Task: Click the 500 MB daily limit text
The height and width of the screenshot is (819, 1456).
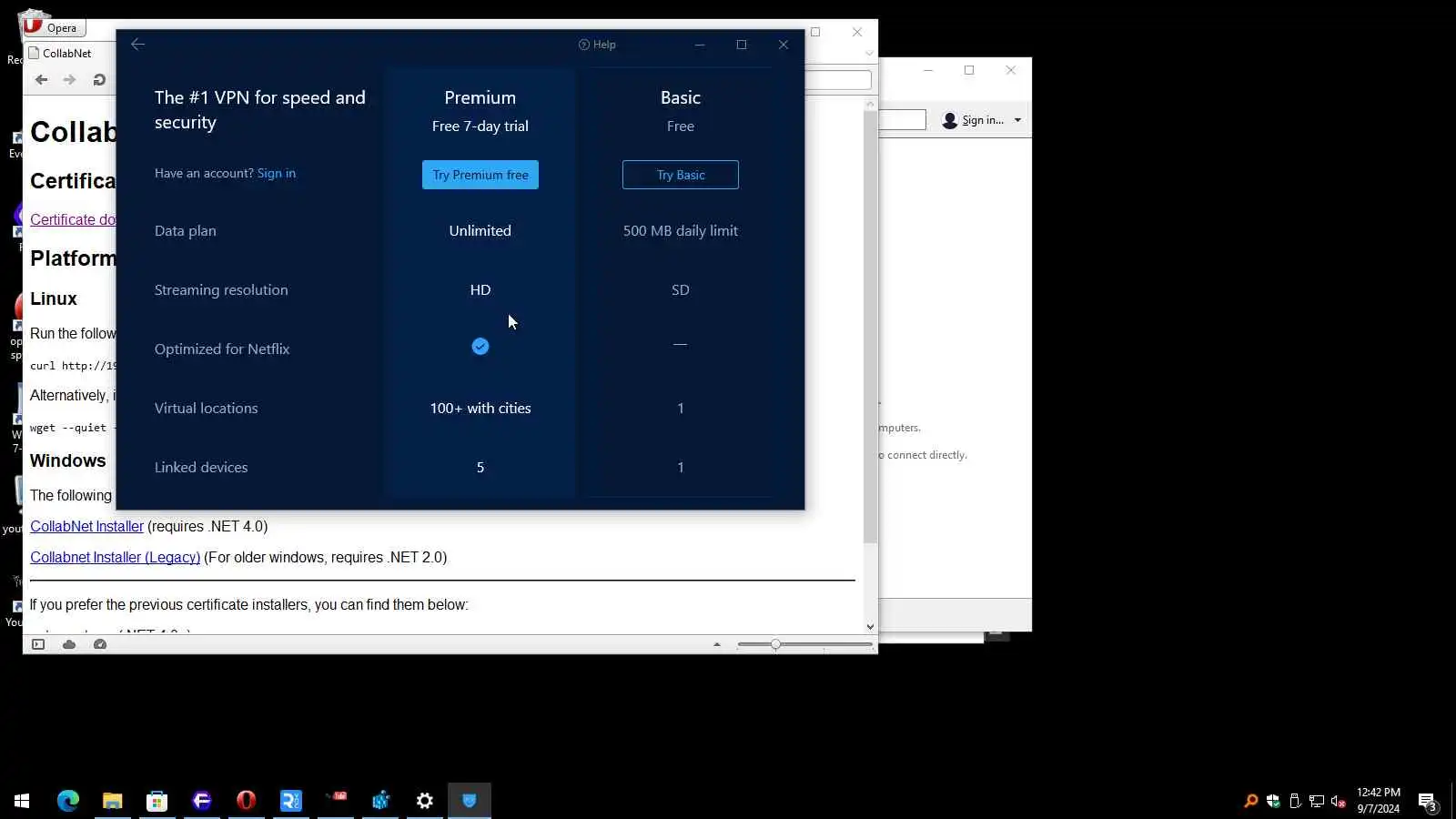Action: [x=681, y=231]
